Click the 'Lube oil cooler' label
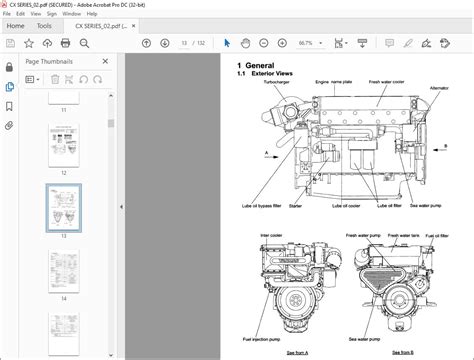Screen dimensions: 474x360 click(346, 206)
